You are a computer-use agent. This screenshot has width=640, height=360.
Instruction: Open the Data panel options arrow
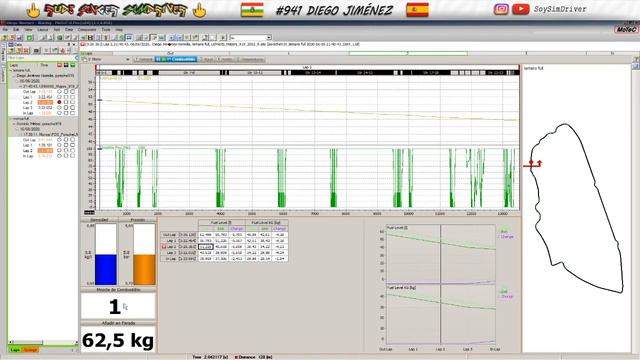coord(74,44)
